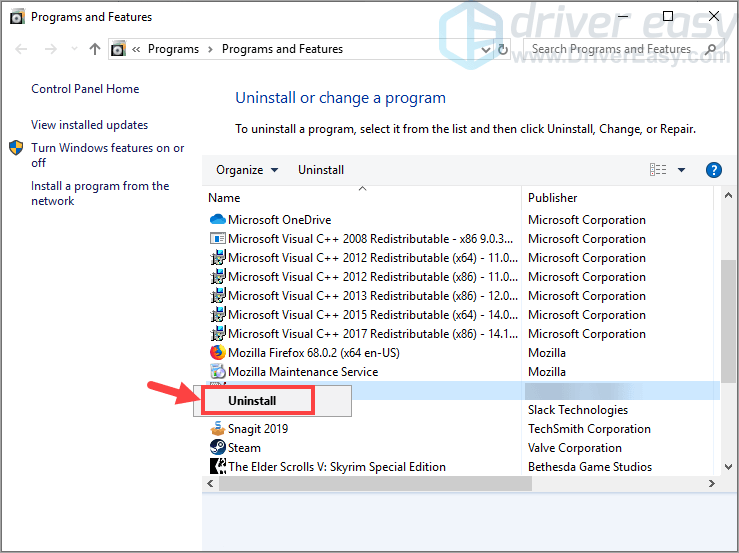Click the breadcrumb double-chevron overflow
This screenshot has width=739, height=553.
coord(136,49)
